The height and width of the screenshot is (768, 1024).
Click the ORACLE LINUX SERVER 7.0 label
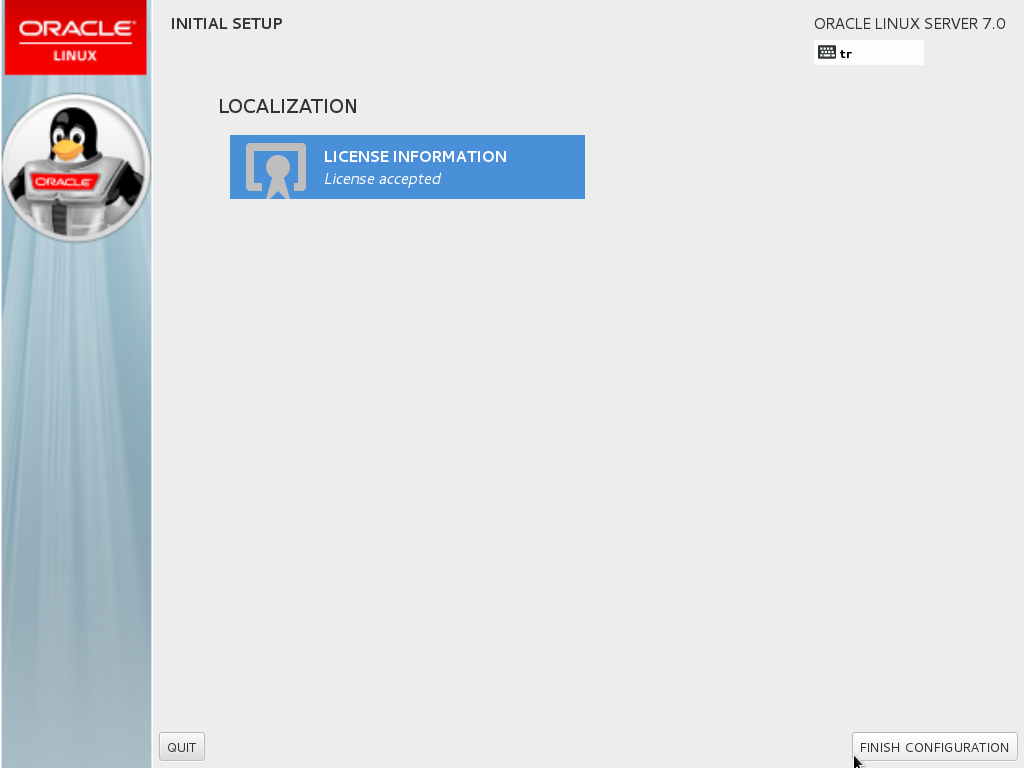click(x=909, y=24)
